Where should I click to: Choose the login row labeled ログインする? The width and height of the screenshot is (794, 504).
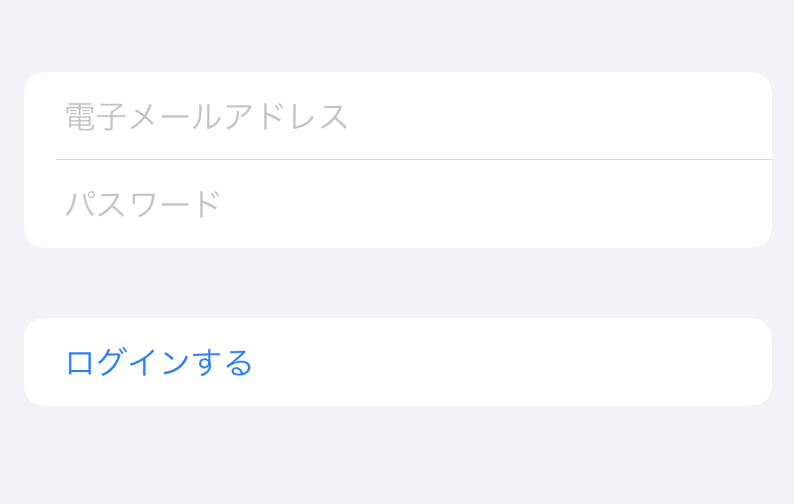398,362
